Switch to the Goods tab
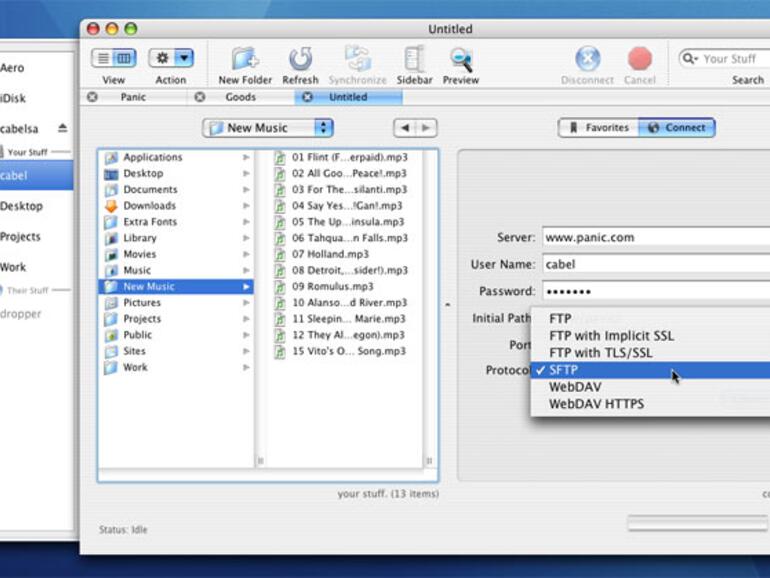 coord(240,97)
